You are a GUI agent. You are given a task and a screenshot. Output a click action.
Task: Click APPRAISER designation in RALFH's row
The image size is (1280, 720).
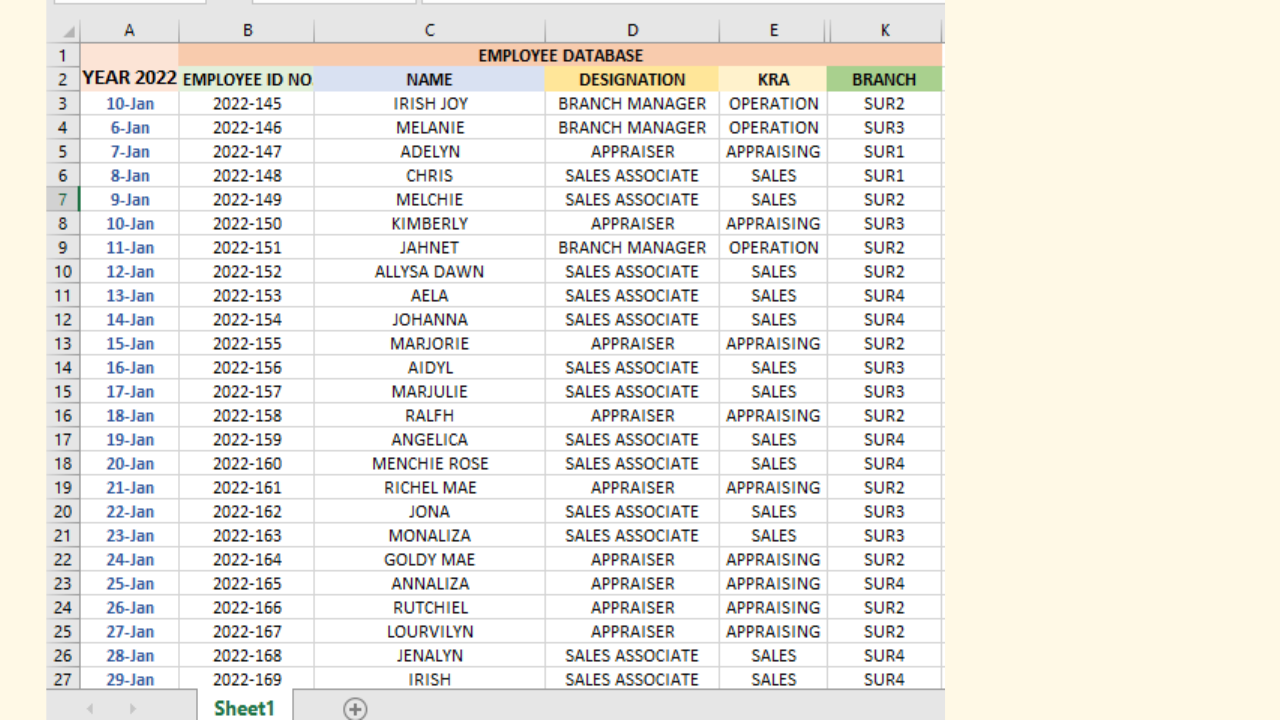(632, 416)
